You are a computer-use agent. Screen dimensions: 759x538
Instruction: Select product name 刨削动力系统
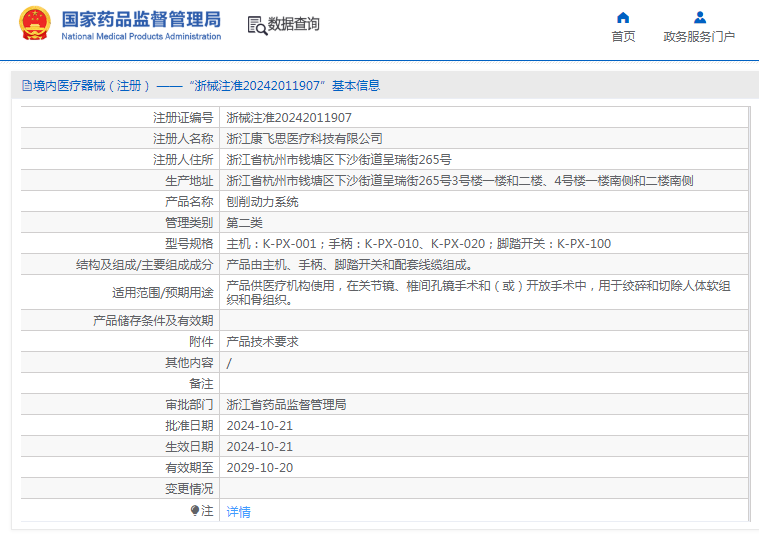[262, 202]
